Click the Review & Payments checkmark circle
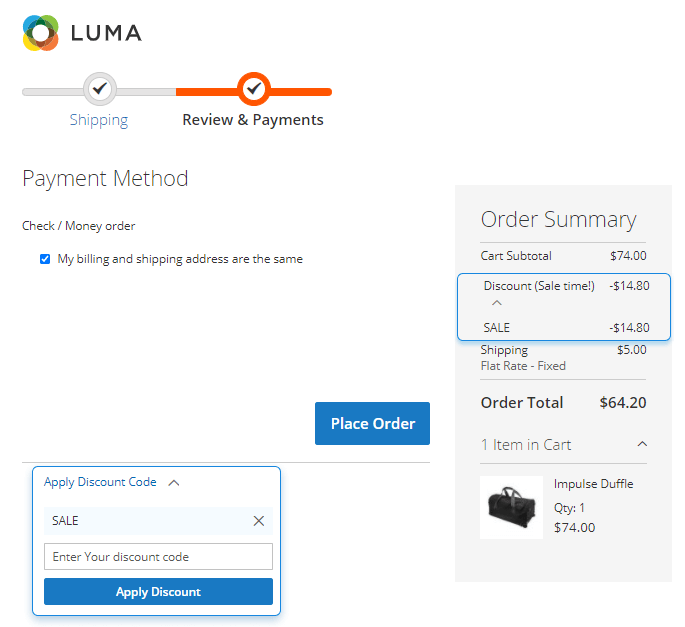685x627 pixels. (254, 89)
